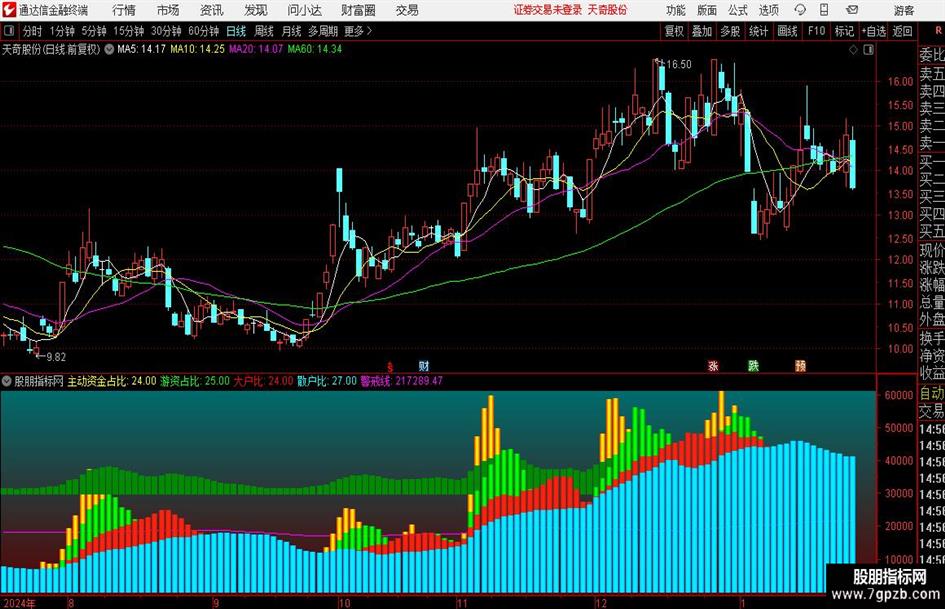Open the F10 company info button
This screenshot has width=945, height=609.
point(817,31)
